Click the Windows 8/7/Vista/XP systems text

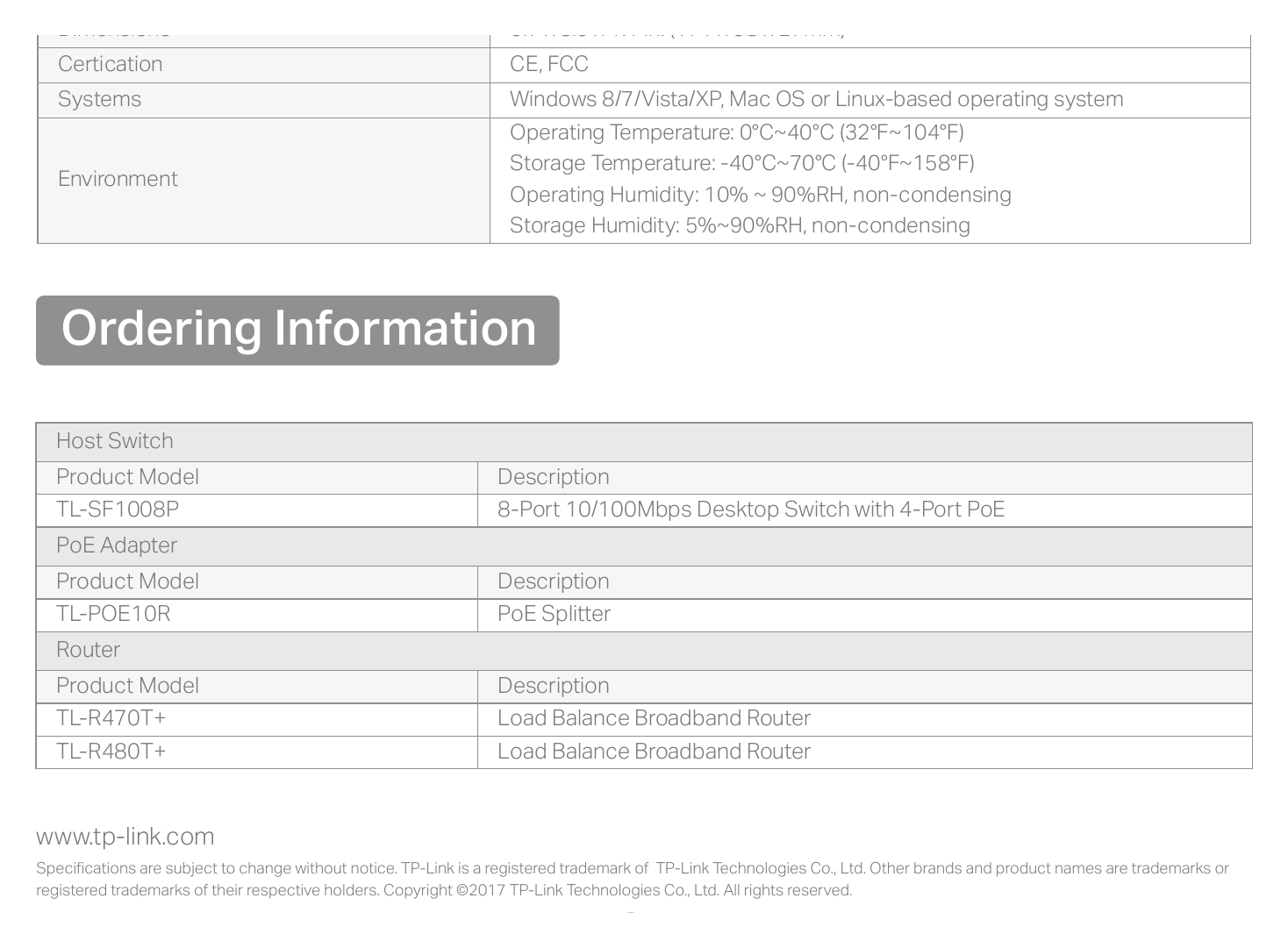pos(816,99)
